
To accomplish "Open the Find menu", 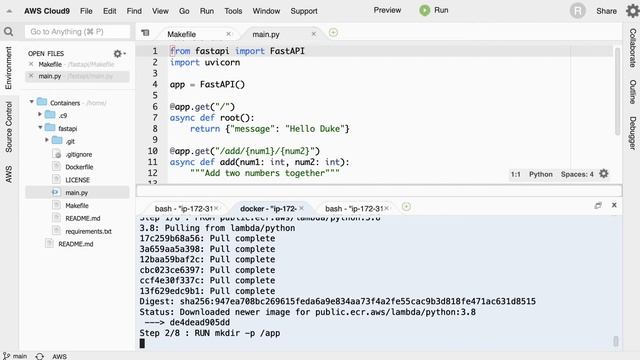I will tap(134, 11).
